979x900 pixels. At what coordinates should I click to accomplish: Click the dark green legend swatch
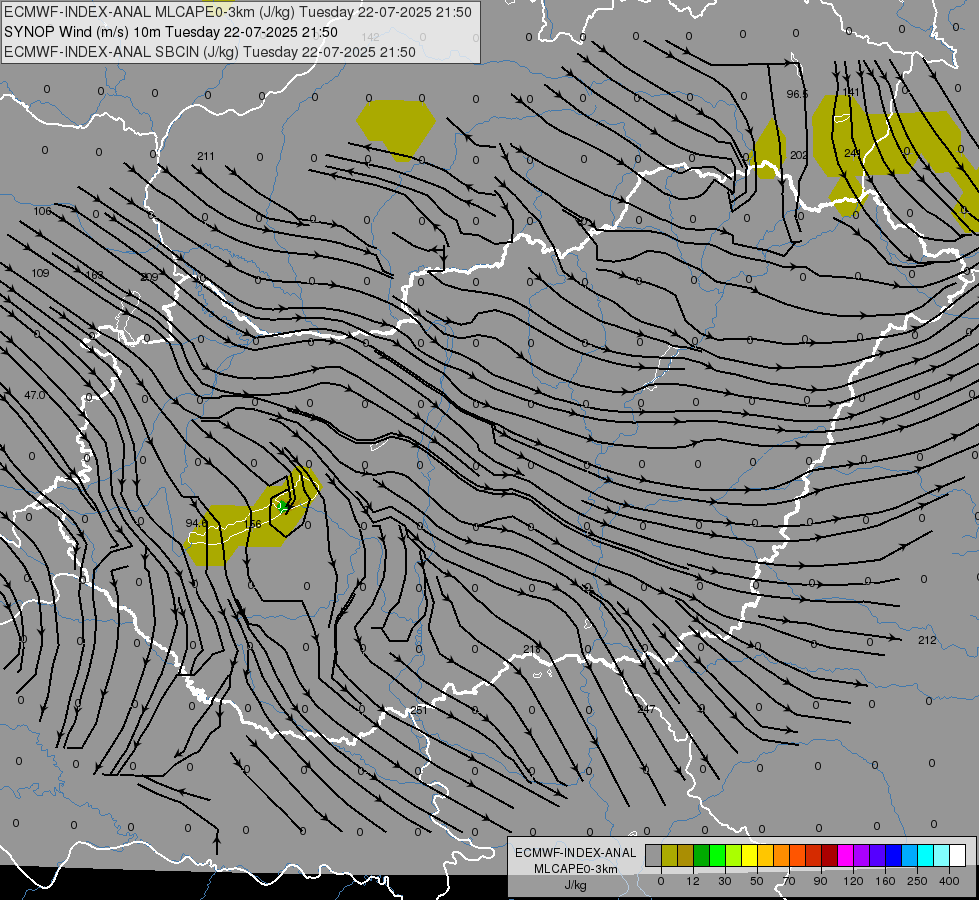[702, 855]
